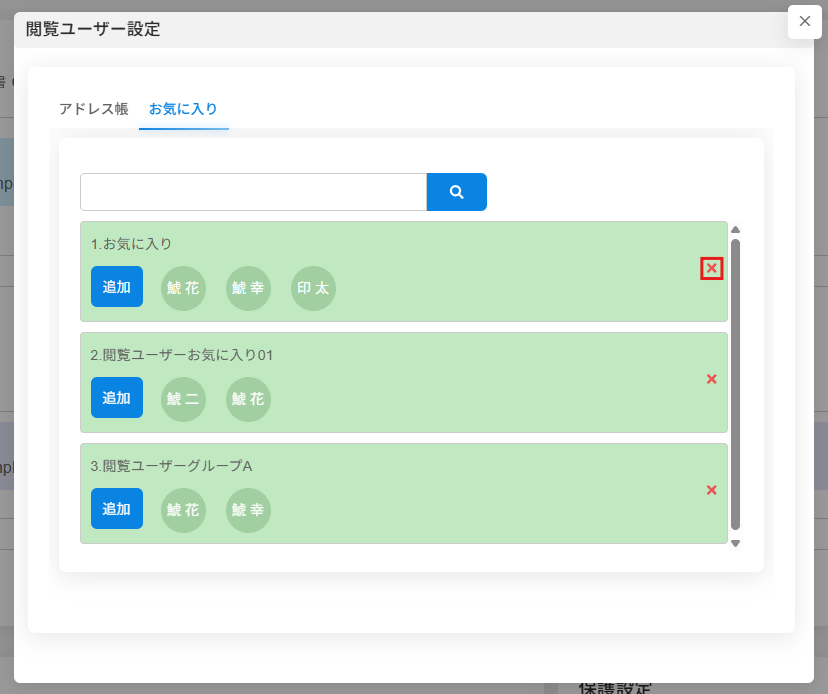
Task: Focus the favorites search text field
Action: (253, 192)
